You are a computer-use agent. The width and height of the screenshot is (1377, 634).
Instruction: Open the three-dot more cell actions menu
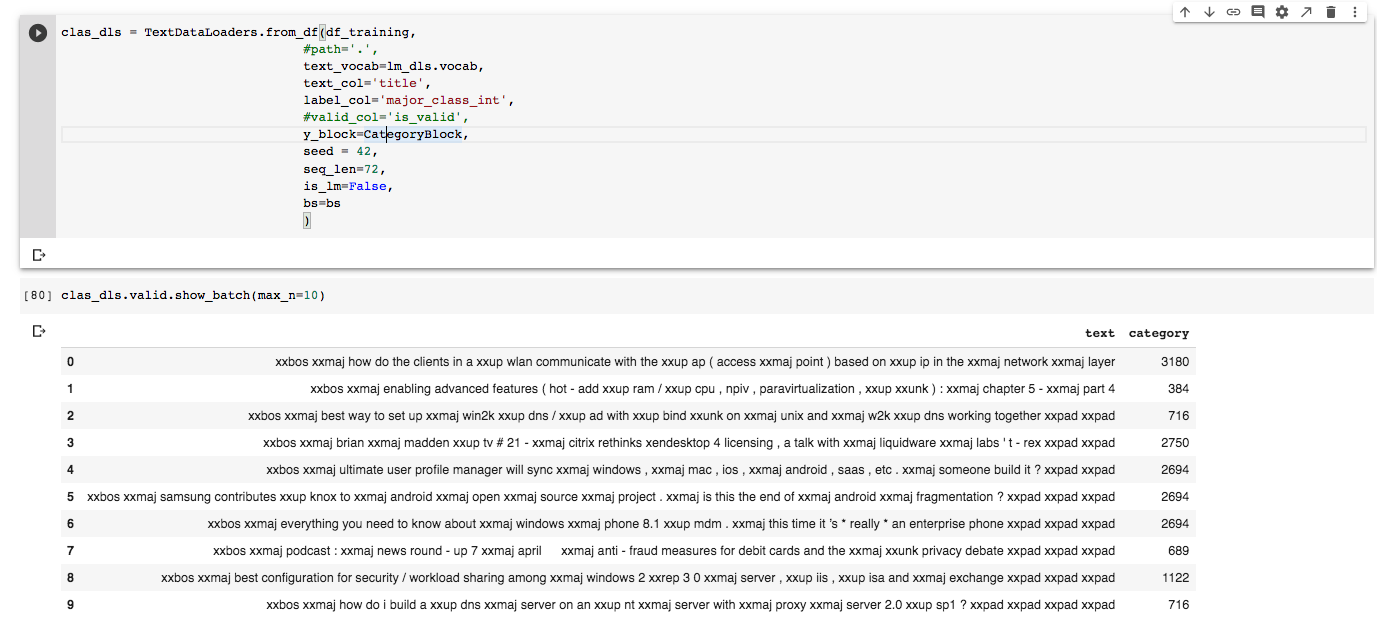point(1355,12)
